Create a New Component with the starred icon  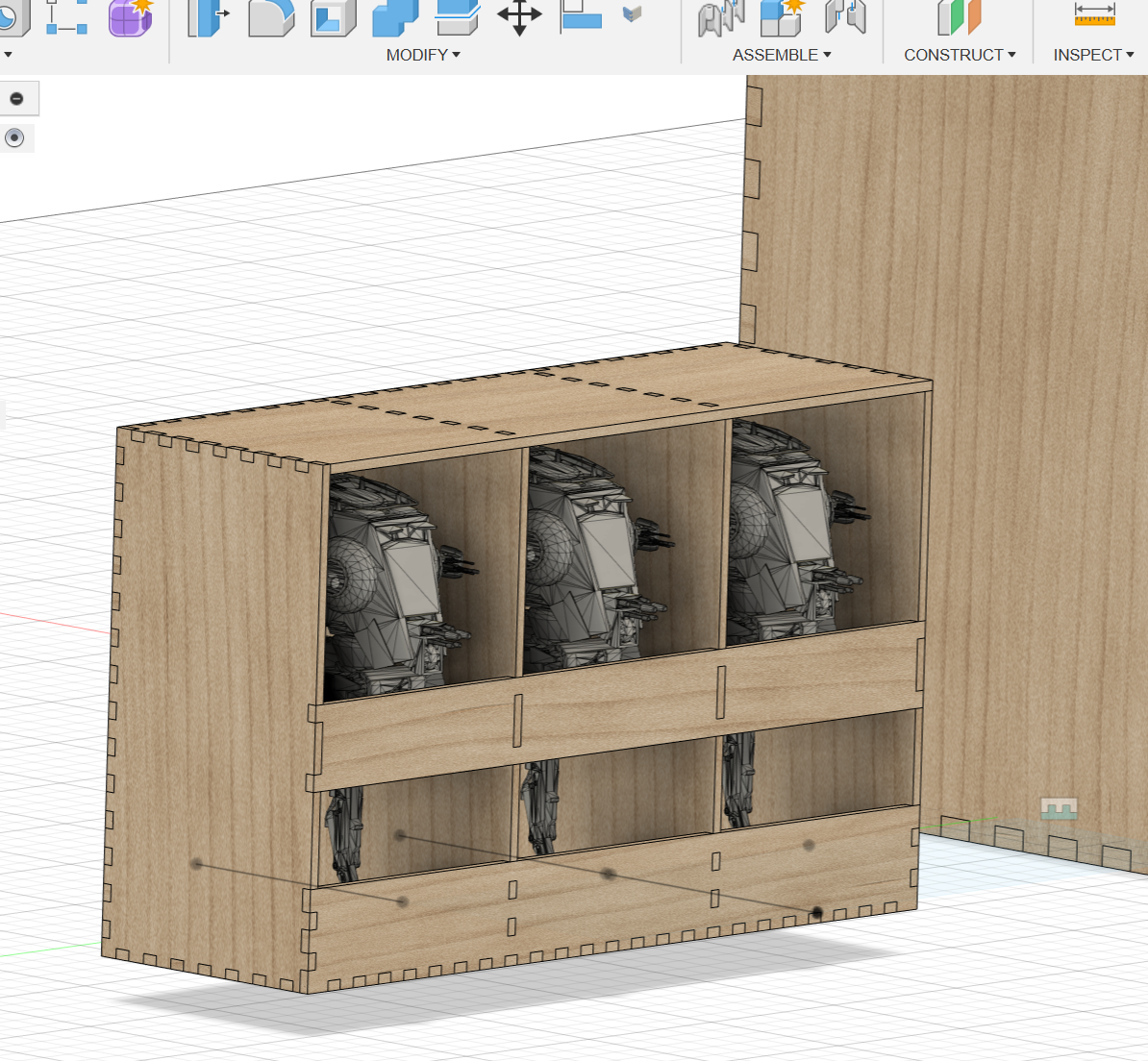click(783, 17)
